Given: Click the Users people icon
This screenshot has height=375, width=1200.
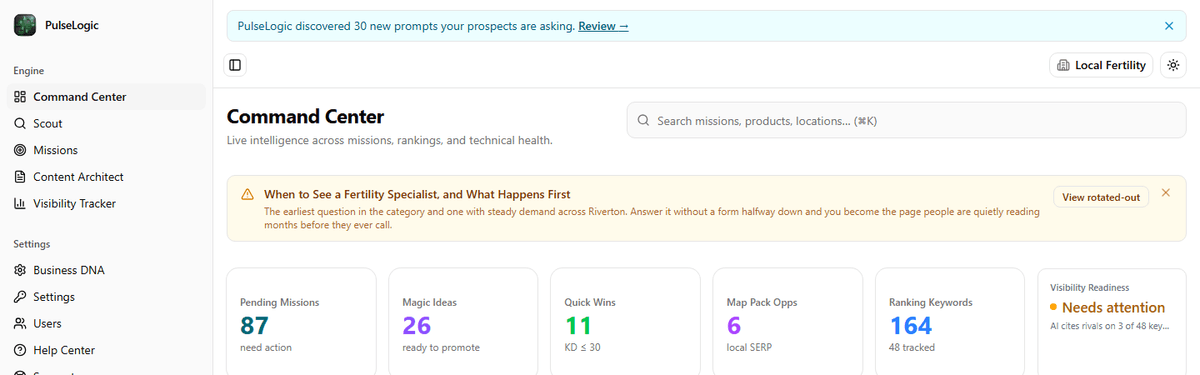Looking at the screenshot, I should 20,323.
